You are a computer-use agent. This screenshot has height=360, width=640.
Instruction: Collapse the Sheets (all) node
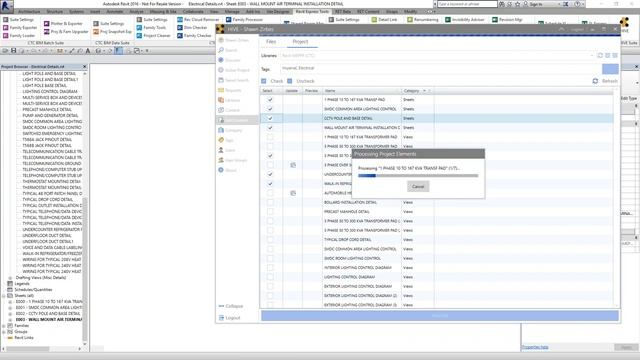coord(4,296)
